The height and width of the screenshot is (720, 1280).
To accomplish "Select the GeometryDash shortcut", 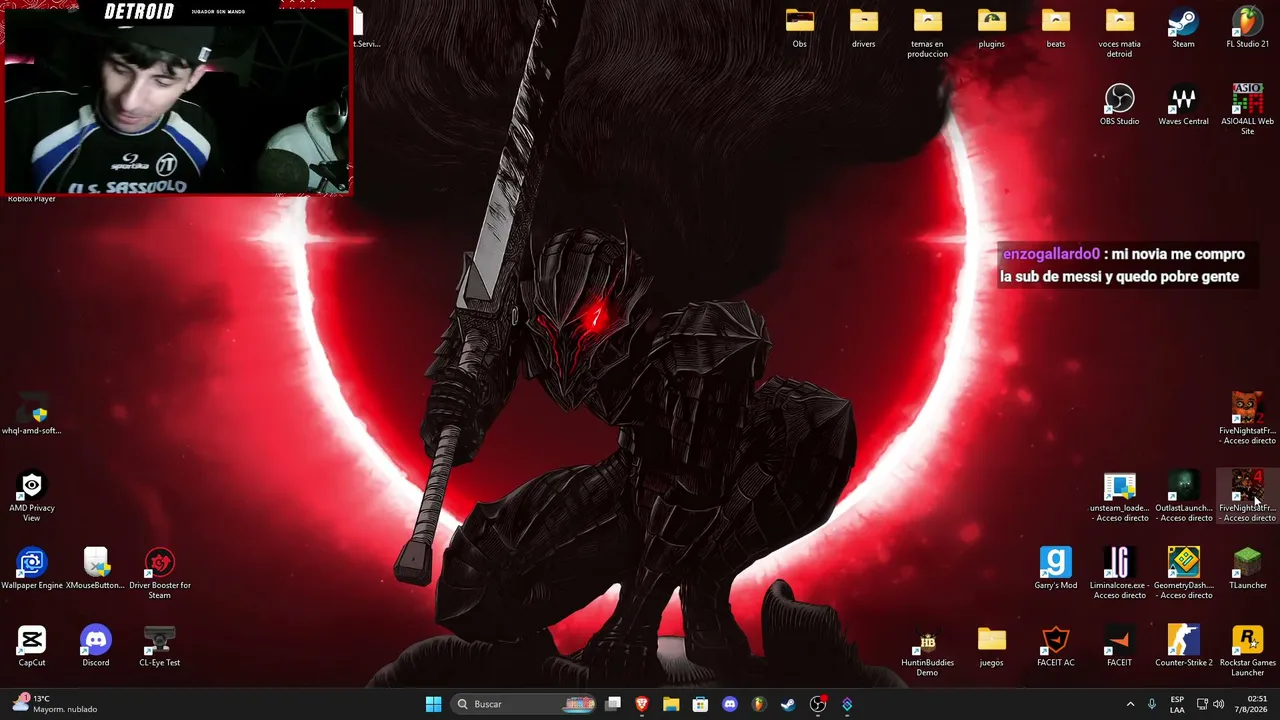I will (1183, 573).
